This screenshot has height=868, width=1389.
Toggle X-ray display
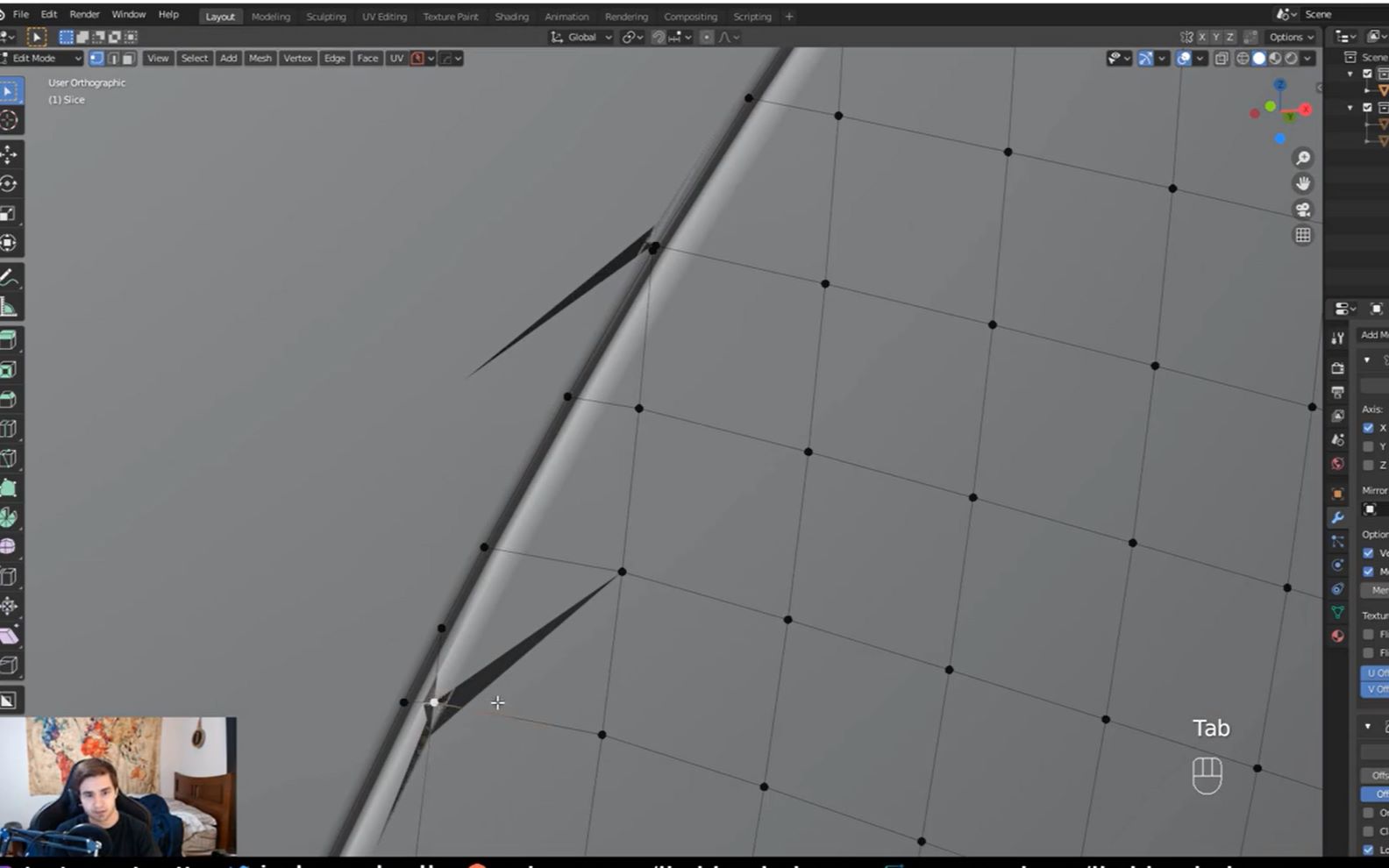[1222, 59]
